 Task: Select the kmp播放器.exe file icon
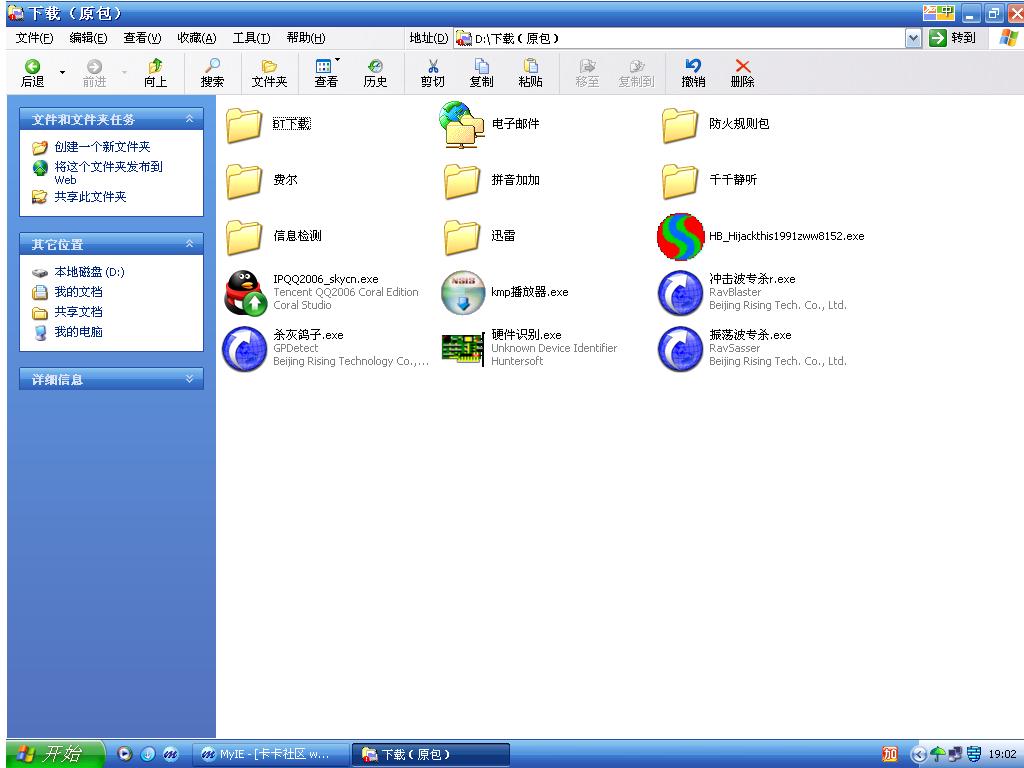point(463,293)
